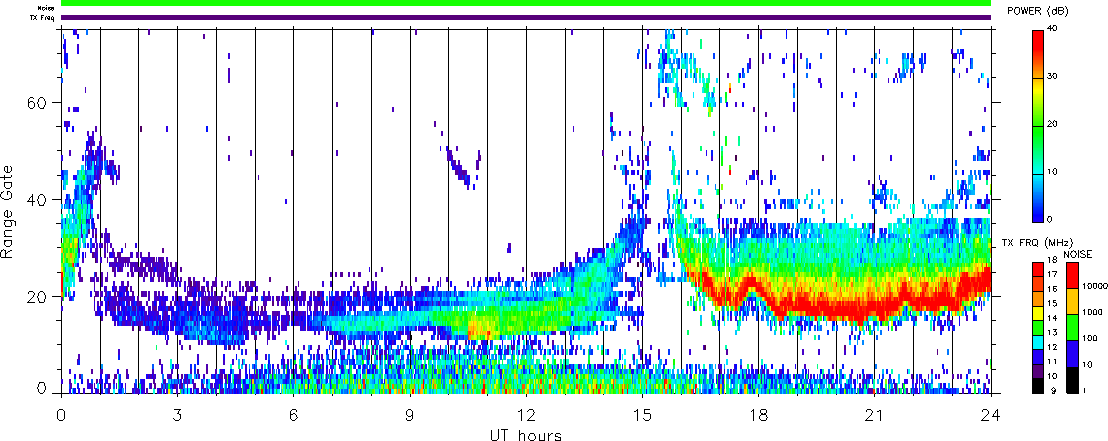
Task: Click the '6' tick on the UT hours axis
Action: [x=293, y=414]
